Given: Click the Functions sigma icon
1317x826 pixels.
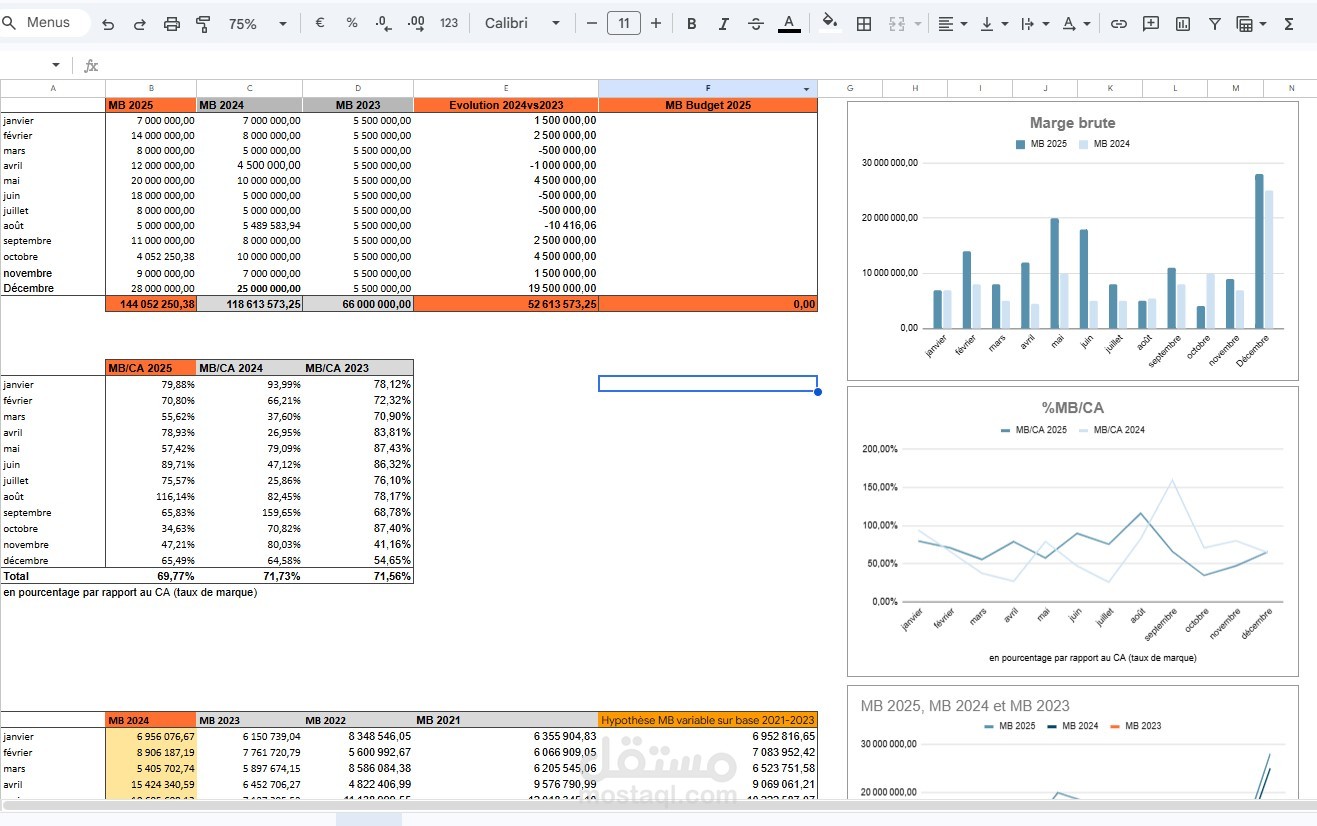Looking at the screenshot, I should pos(1289,23).
